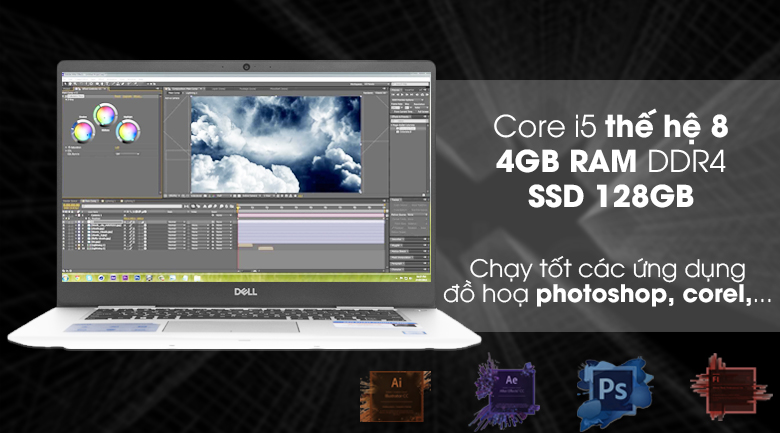
Task: Open Photoshop taskbar icon
Action: 137,278
